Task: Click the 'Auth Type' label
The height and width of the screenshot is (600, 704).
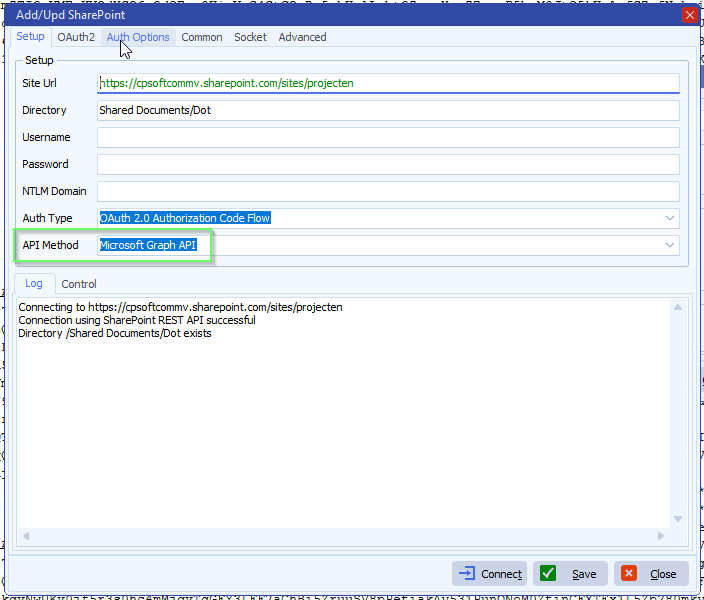Action: click(47, 218)
